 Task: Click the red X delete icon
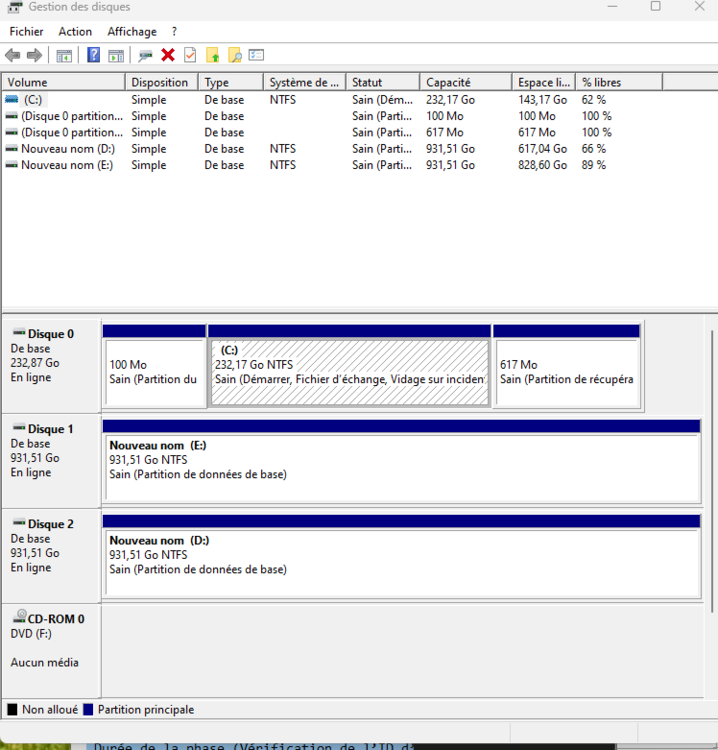tap(168, 56)
